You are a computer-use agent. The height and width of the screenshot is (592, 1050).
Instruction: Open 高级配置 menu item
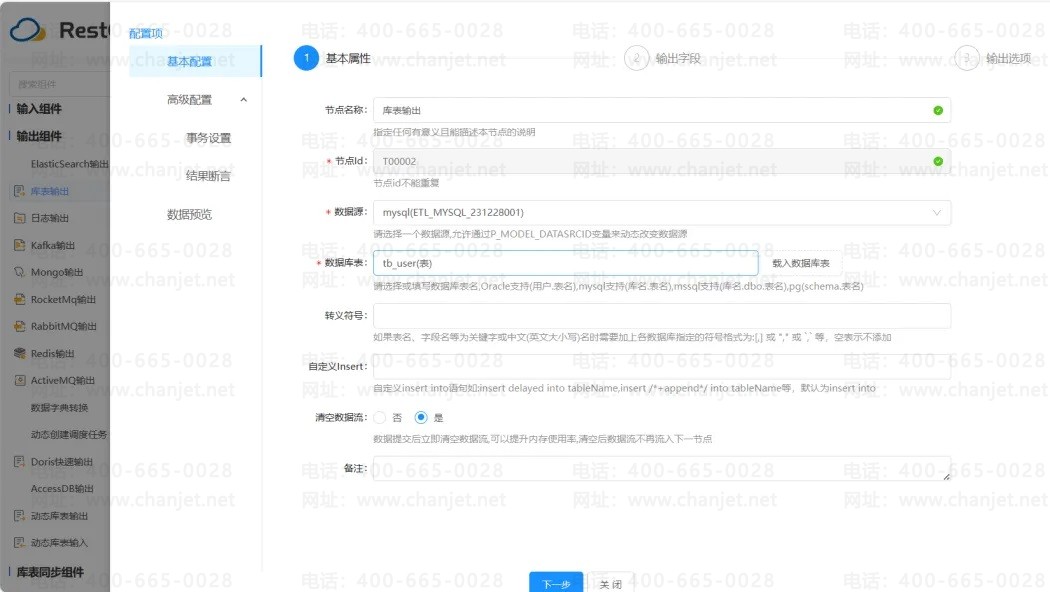(x=190, y=100)
